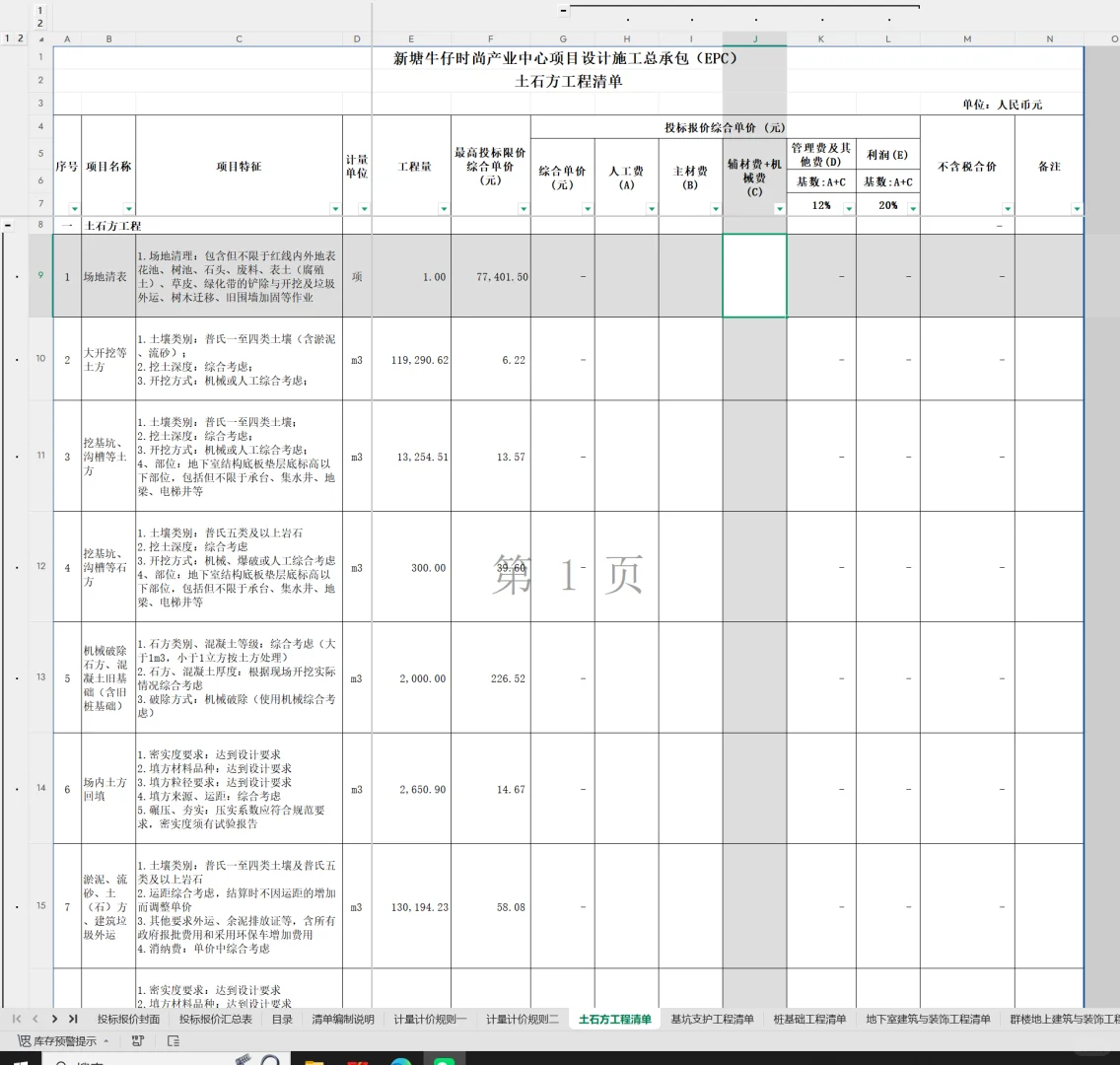Open Windows Start menu

coord(20,1060)
